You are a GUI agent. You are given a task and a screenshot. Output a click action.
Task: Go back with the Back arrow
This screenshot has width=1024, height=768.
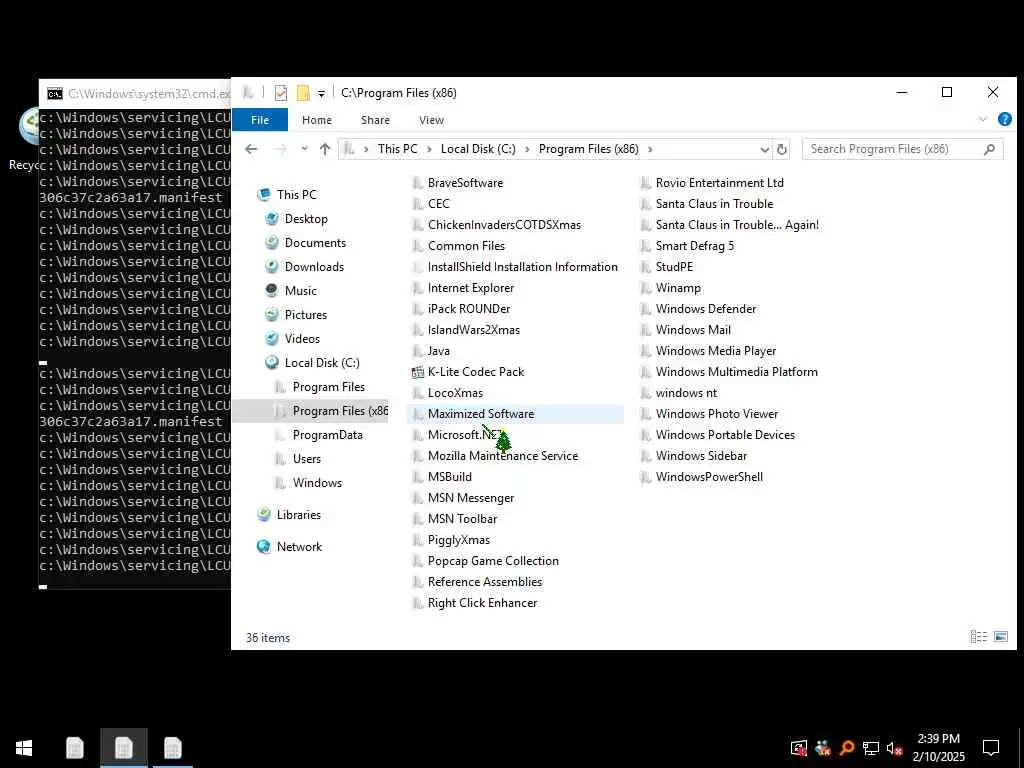[251, 150]
